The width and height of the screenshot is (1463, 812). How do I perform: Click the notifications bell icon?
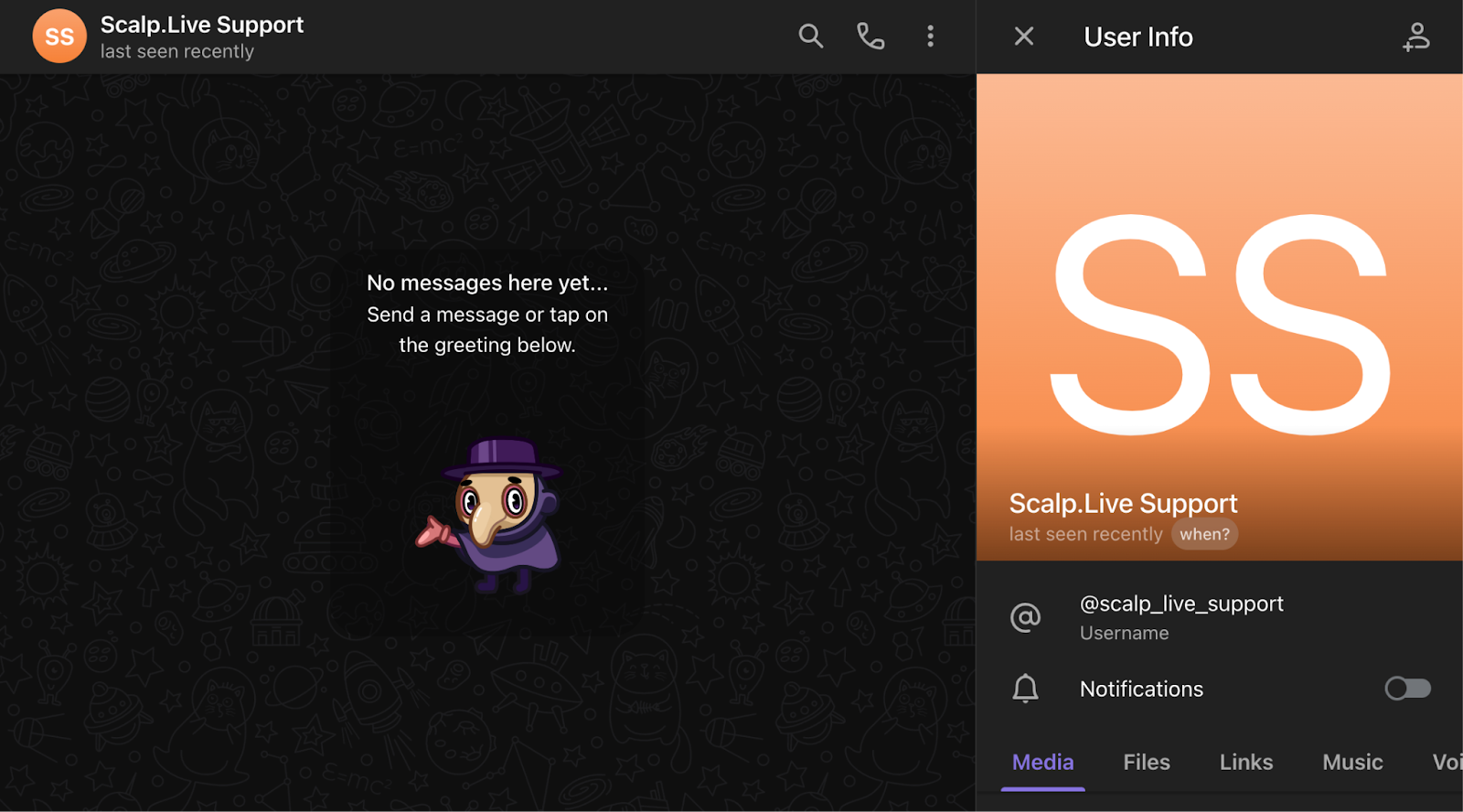coord(1025,689)
